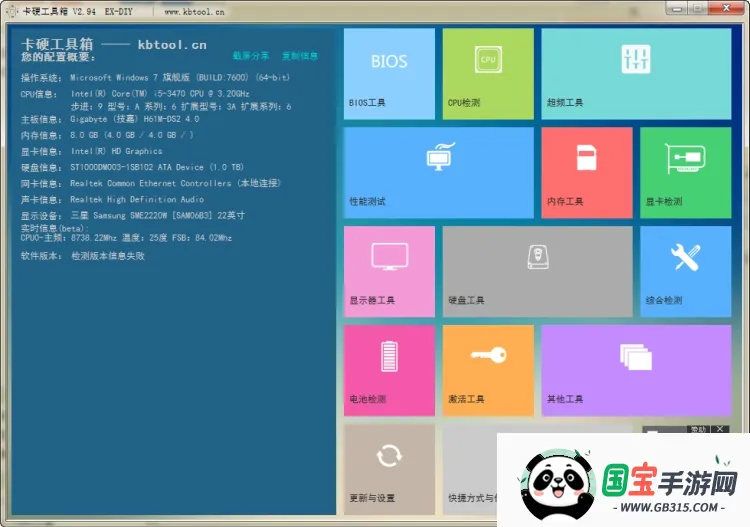Open the 显卡检测 graphics card tile
The image size is (750, 527).
point(685,173)
